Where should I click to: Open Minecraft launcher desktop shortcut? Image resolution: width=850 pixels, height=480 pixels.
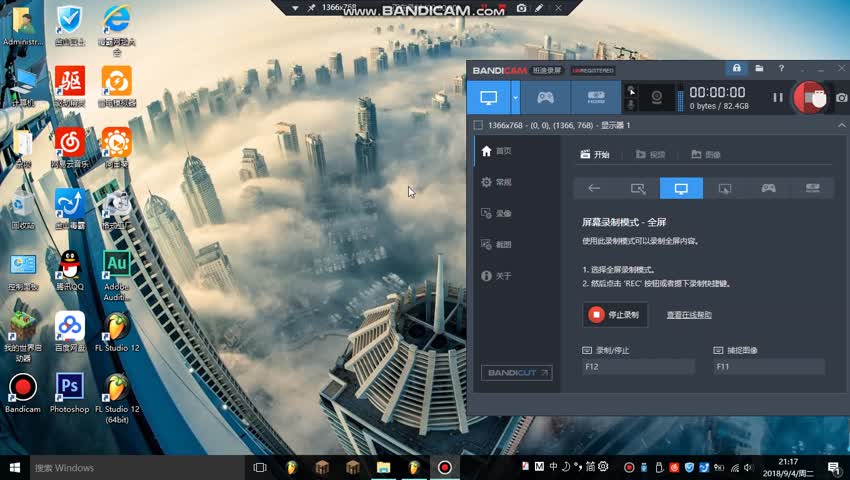22,336
